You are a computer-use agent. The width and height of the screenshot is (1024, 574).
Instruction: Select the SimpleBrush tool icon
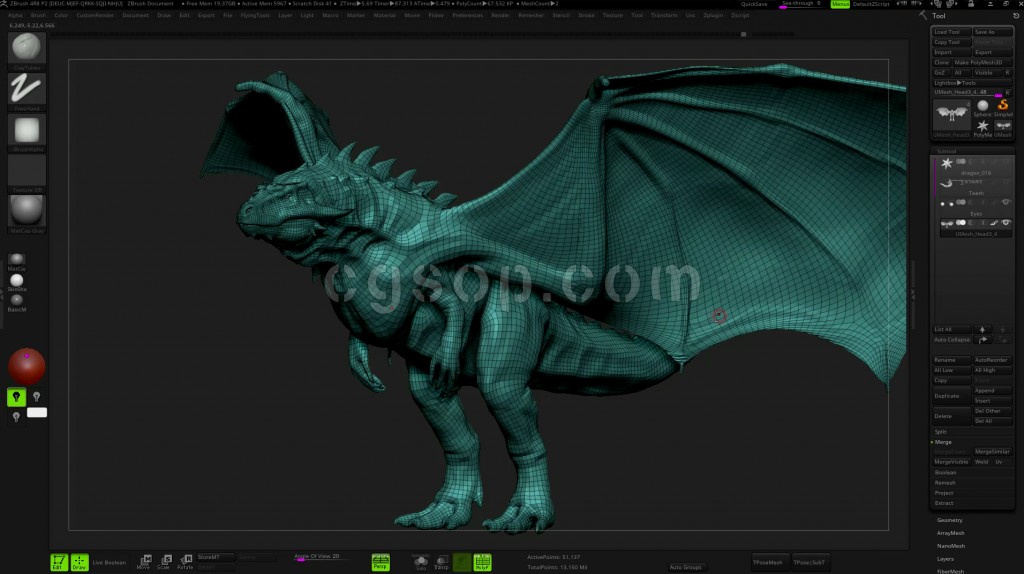tap(1003, 107)
